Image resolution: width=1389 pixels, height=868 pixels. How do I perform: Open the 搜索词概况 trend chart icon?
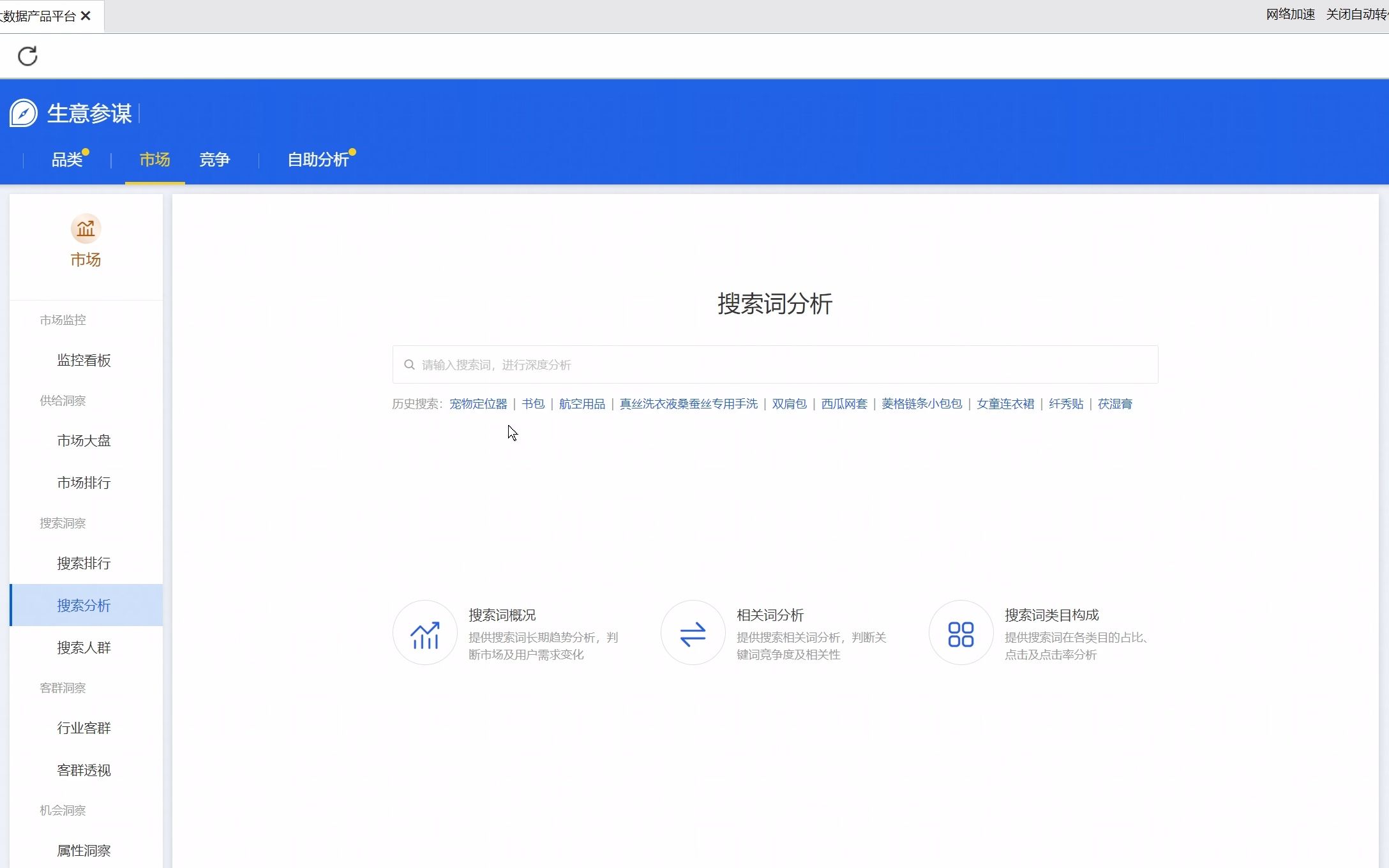425,632
